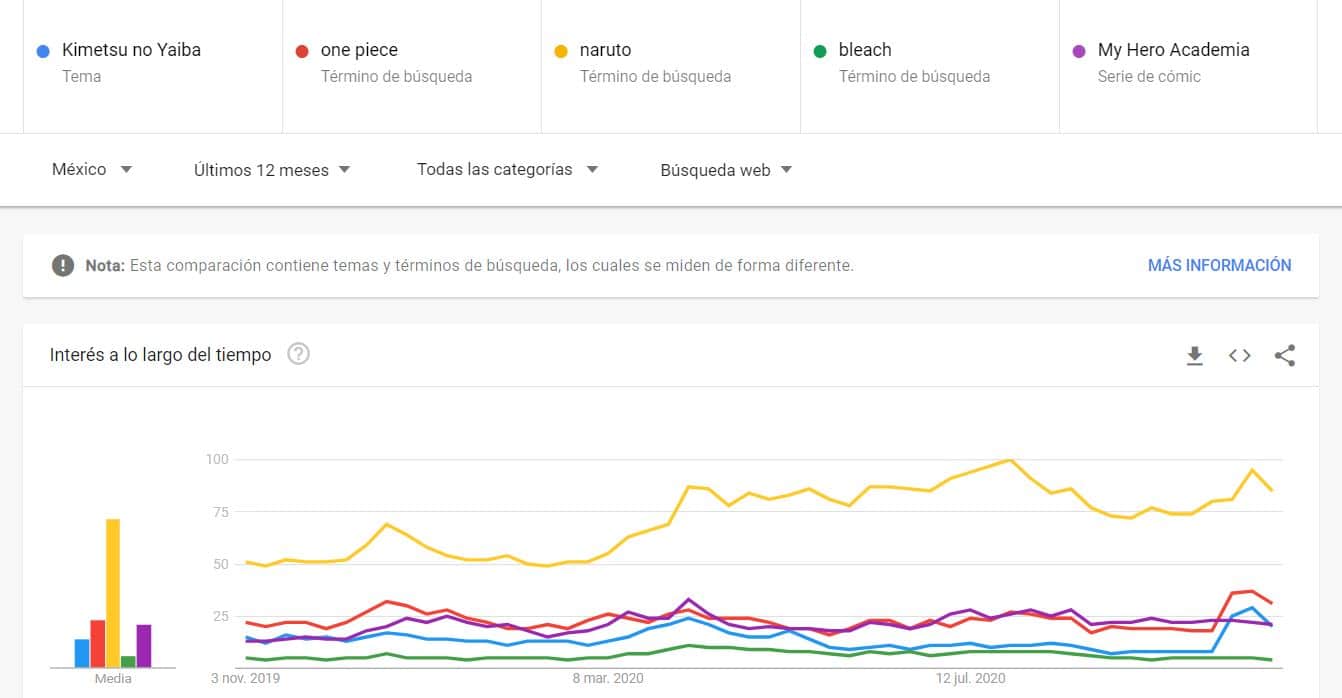Click the green dot beside bleach
1342x698 pixels.
click(819, 51)
